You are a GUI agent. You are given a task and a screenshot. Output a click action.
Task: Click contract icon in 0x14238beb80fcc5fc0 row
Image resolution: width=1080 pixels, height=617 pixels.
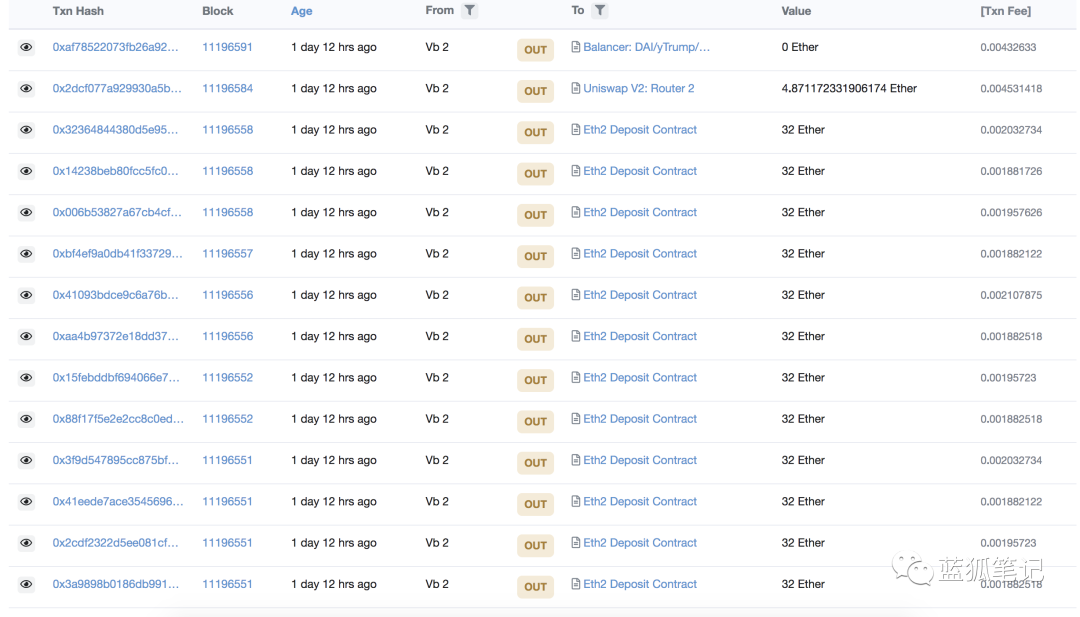pos(575,171)
